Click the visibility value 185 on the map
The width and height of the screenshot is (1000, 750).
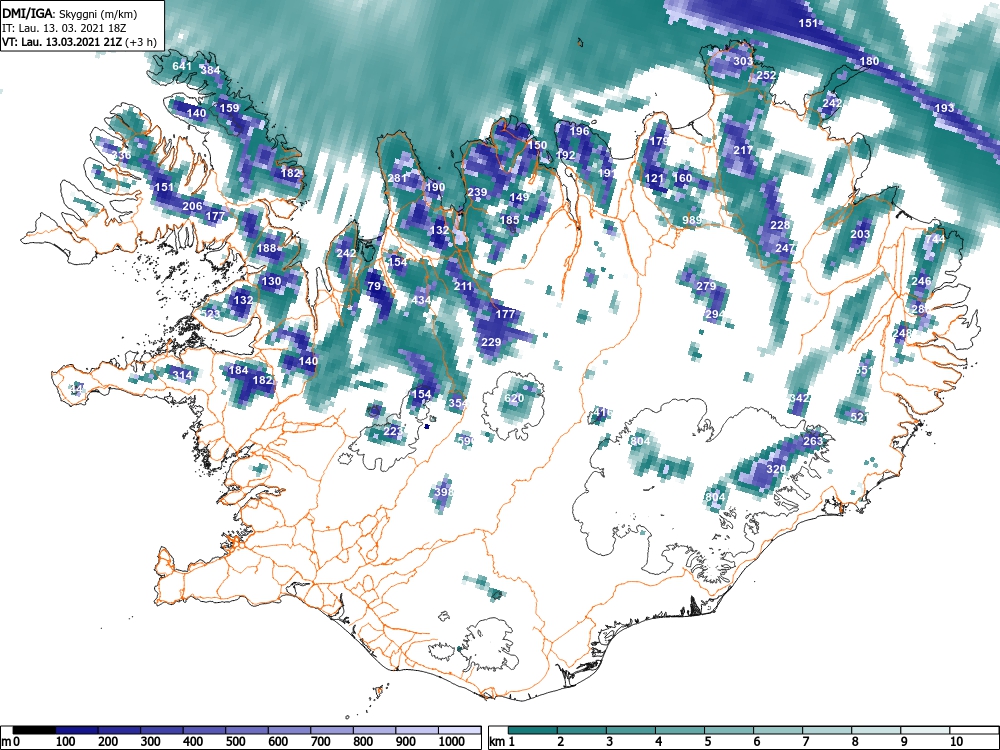coord(510,220)
